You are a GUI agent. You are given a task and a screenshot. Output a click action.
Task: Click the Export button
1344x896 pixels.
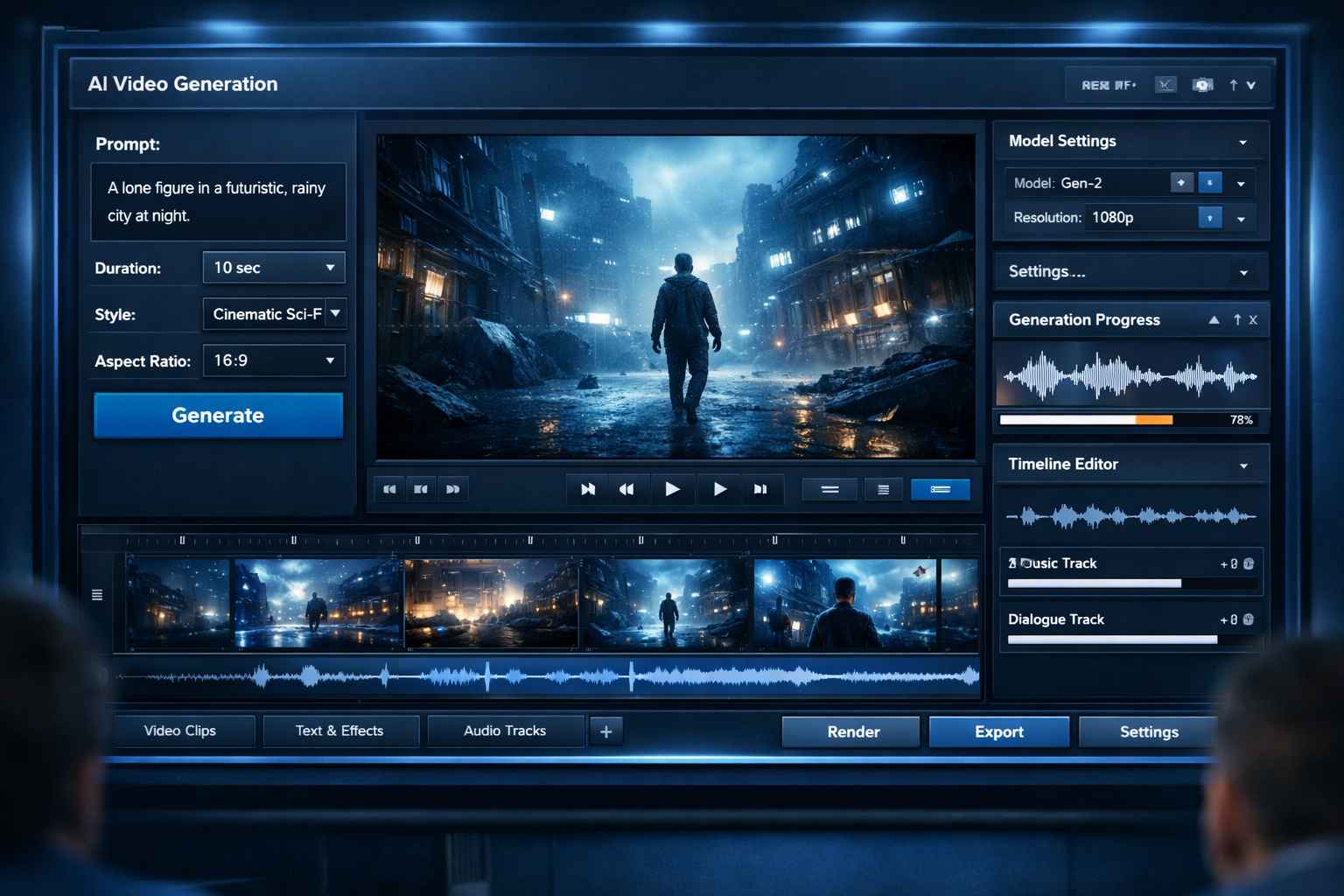coord(999,731)
